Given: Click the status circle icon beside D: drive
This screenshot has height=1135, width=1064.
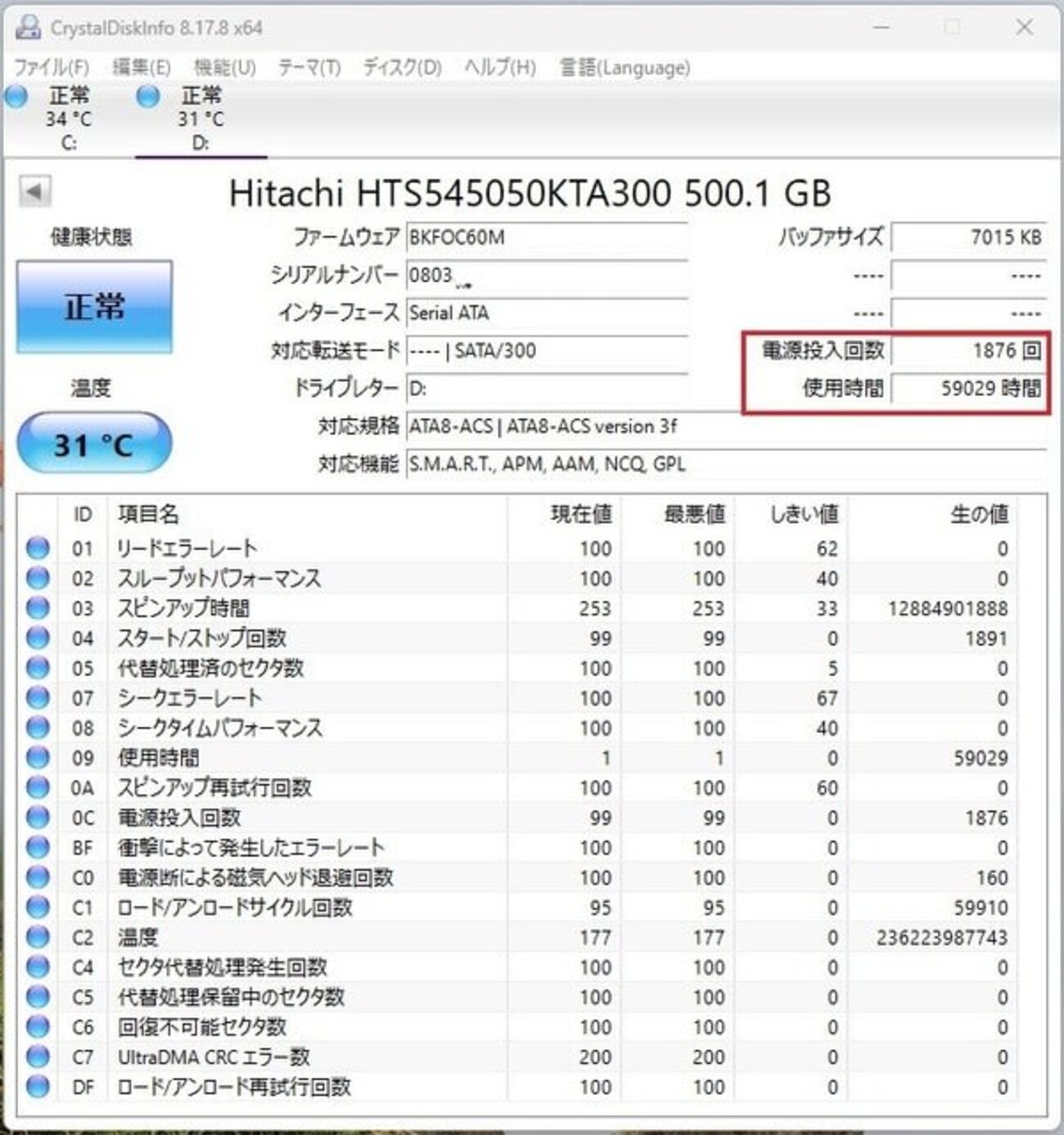Looking at the screenshot, I should click(148, 97).
